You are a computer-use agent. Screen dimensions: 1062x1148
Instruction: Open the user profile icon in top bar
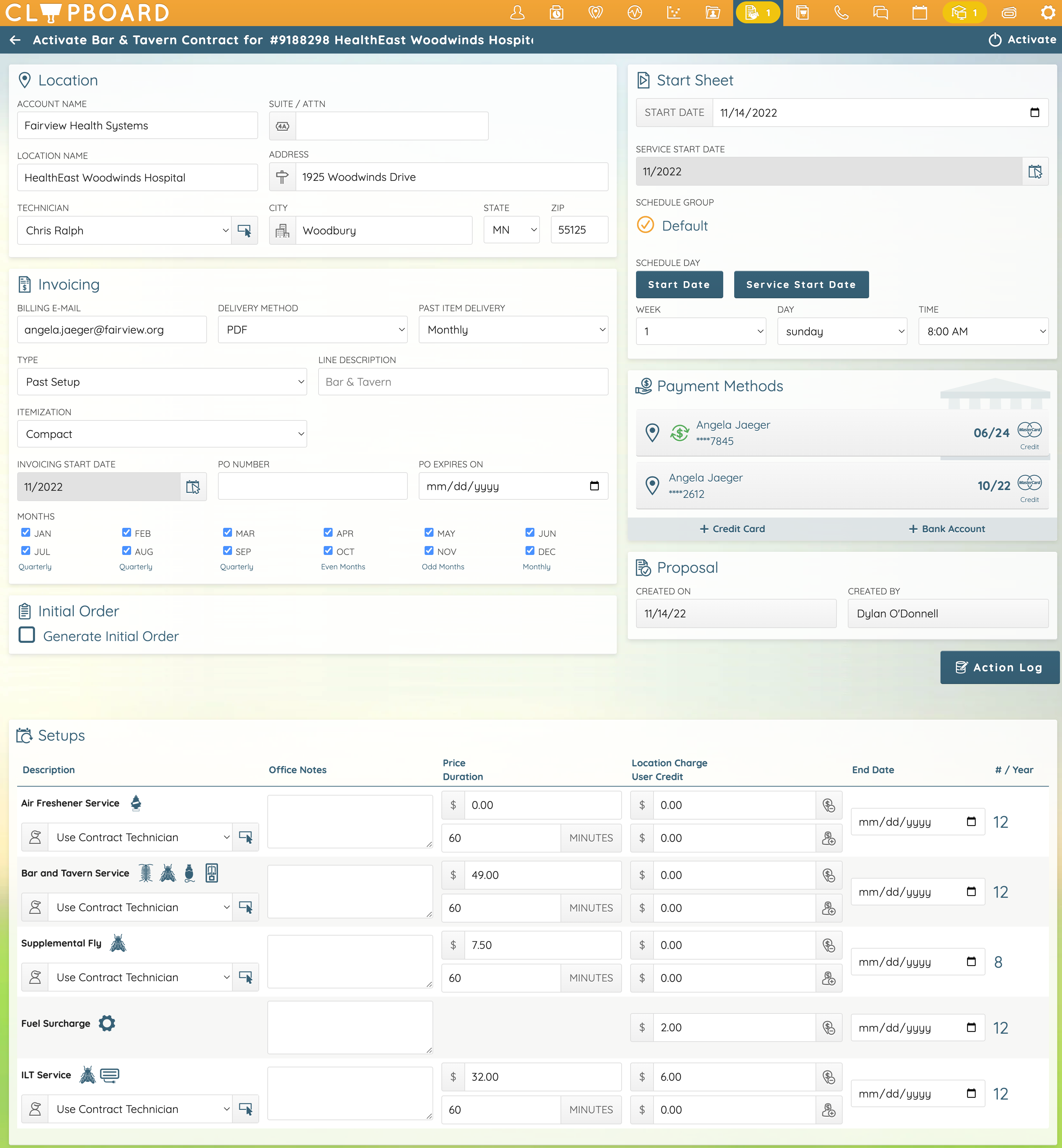(517, 13)
